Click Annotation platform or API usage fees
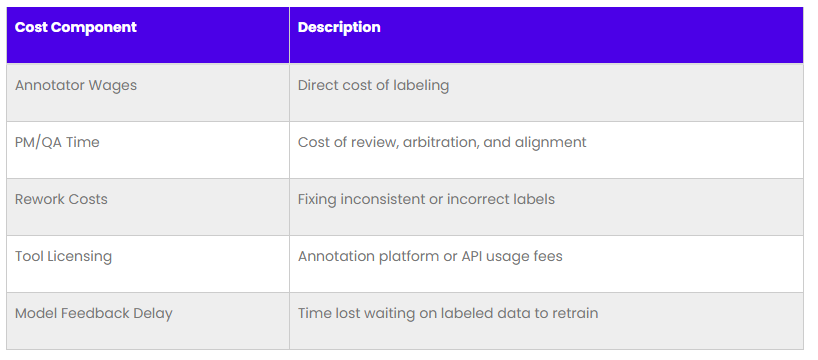 pyautogui.click(x=430, y=256)
